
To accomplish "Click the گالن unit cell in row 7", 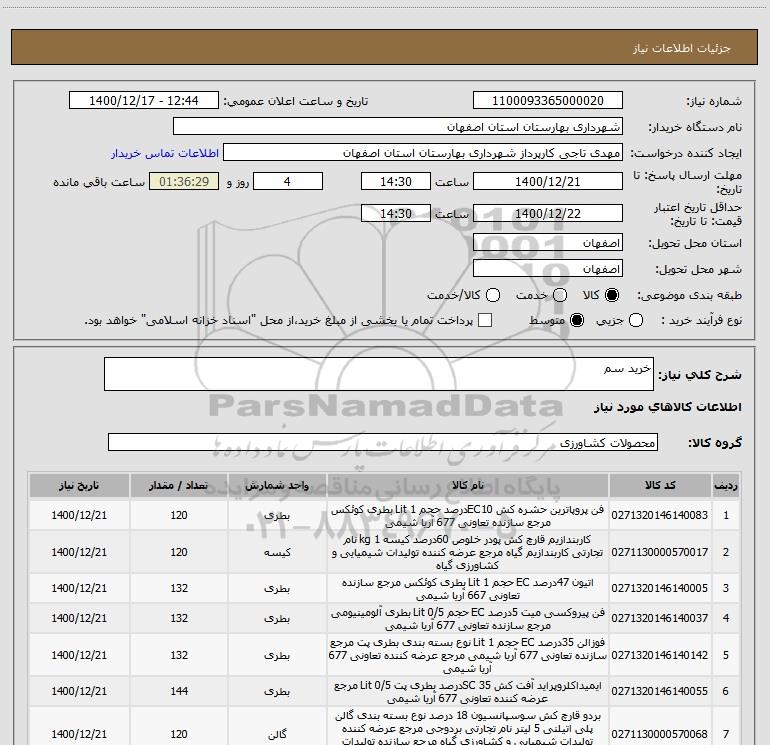I will tap(277, 734).
